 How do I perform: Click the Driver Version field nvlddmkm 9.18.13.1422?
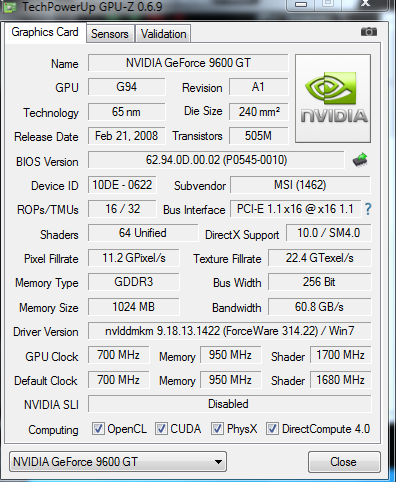point(230,331)
